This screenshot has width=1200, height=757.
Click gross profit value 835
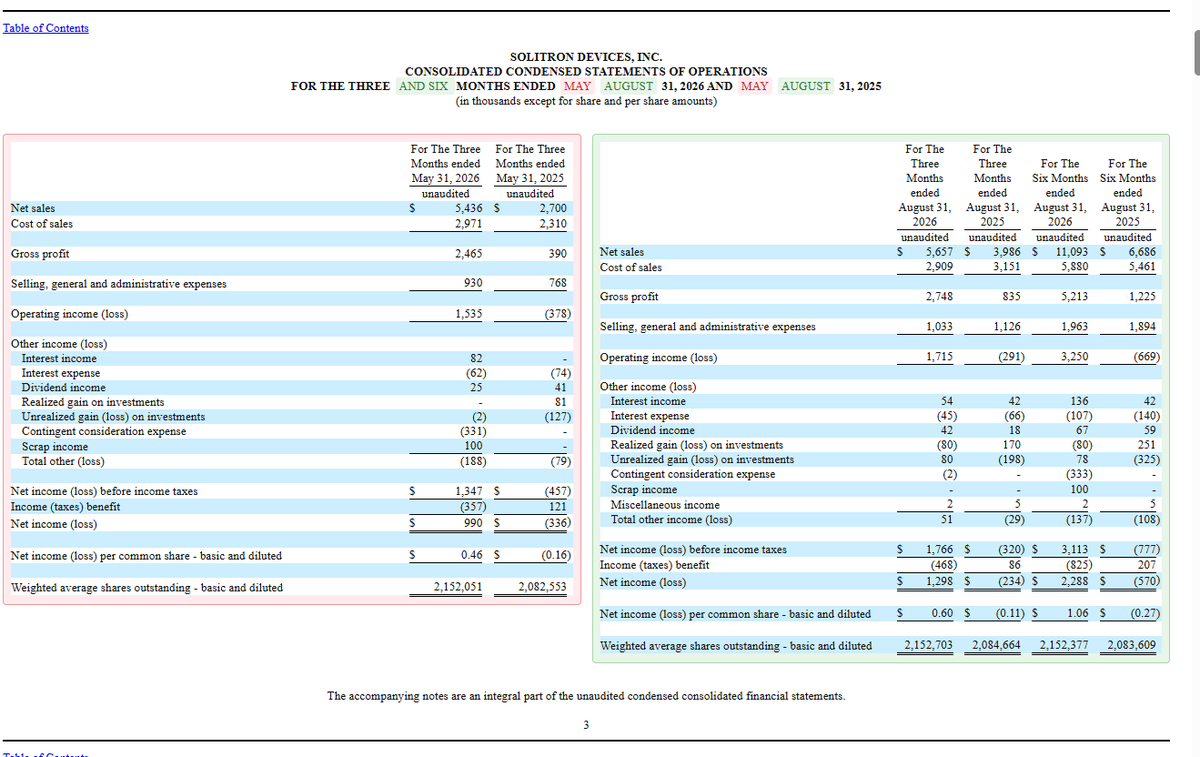coord(1010,297)
